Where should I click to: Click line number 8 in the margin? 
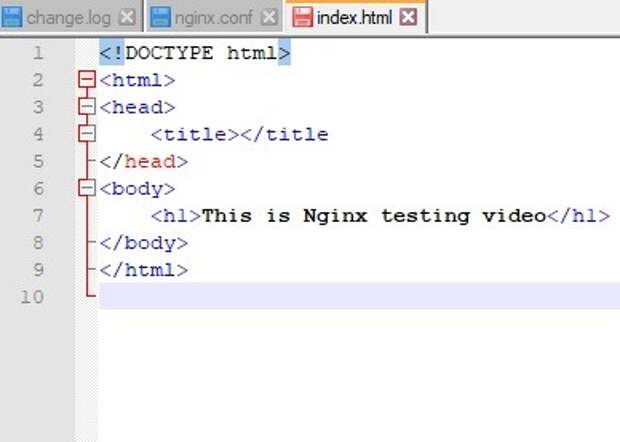[38, 243]
